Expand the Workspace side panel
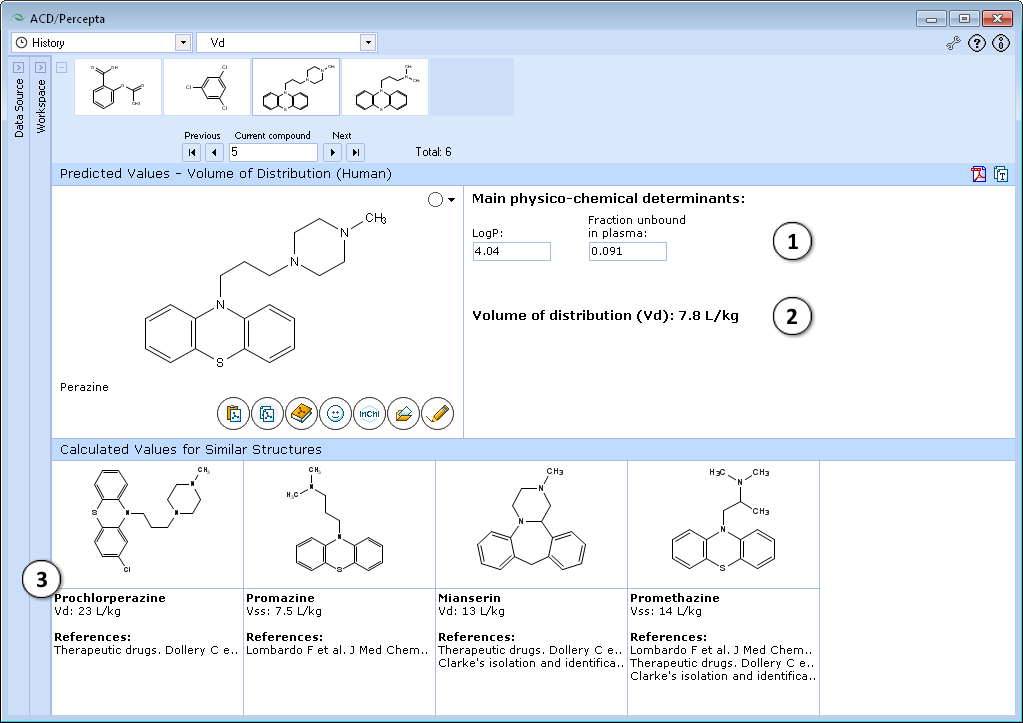The width and height of the screenshot is (1023, 723). [40, 68]
